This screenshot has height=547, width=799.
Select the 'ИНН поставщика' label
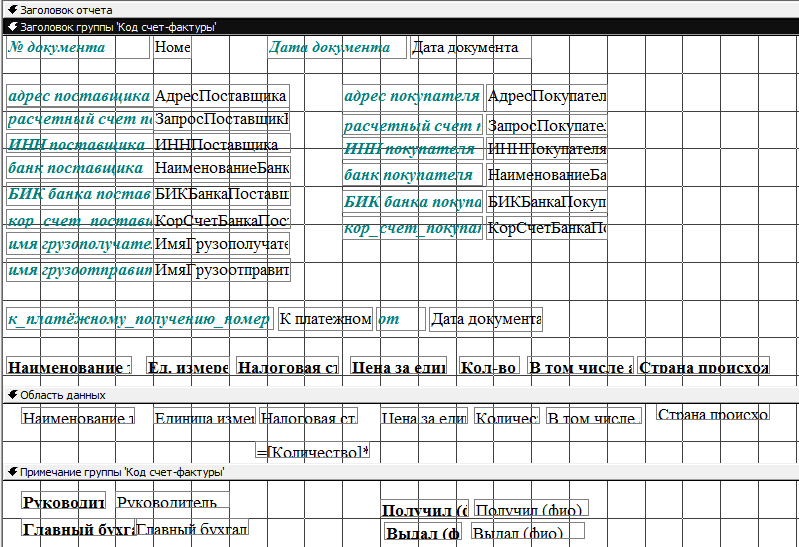pyautogui.click(x=79, y=144)
